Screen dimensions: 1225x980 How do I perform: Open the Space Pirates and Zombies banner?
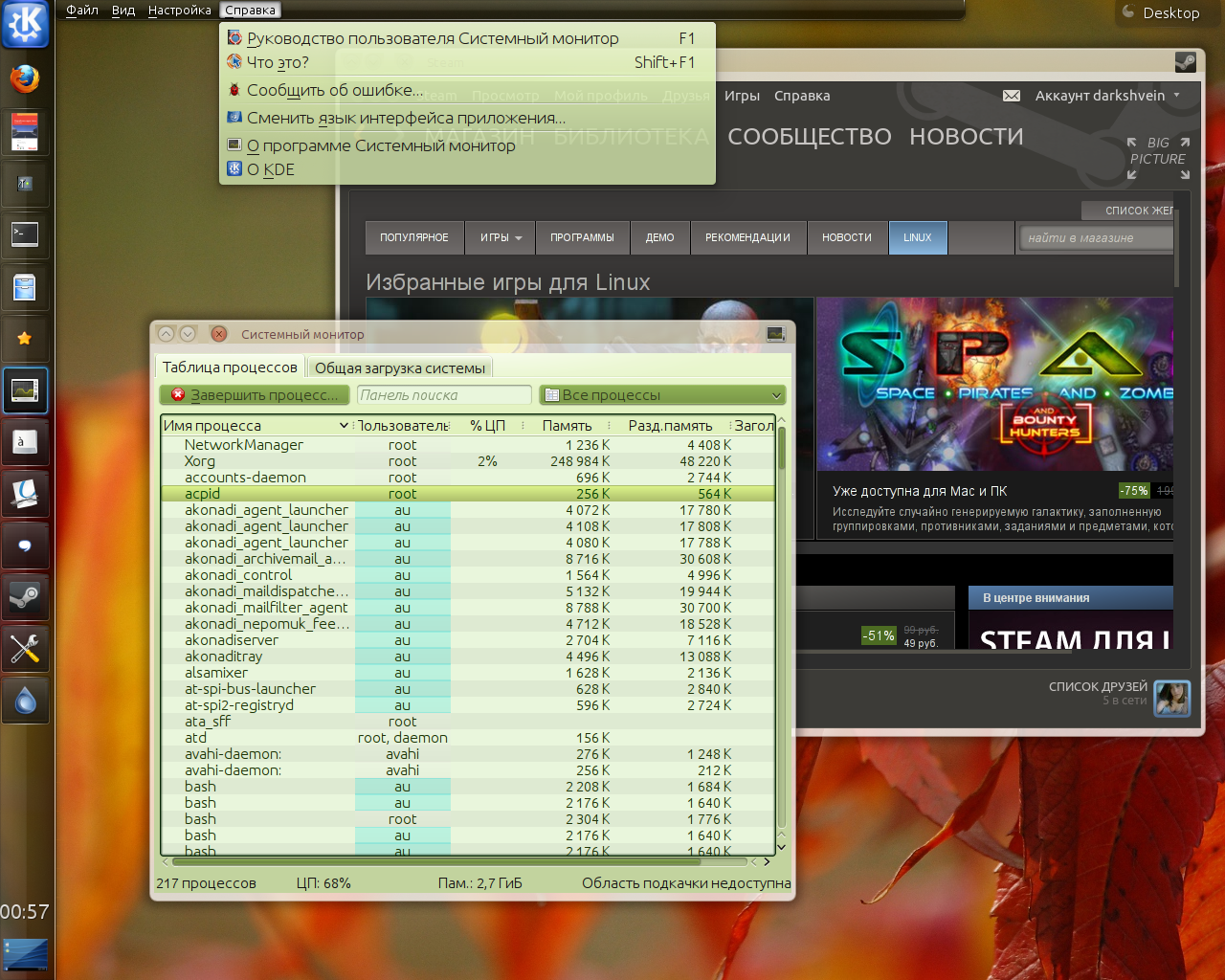(994, 384)
